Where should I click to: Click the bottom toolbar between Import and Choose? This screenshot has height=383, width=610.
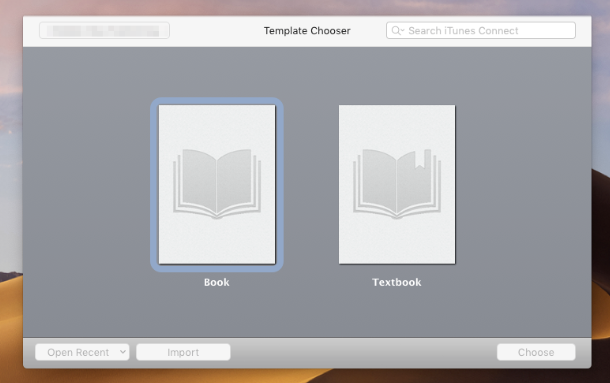(363, 353)
